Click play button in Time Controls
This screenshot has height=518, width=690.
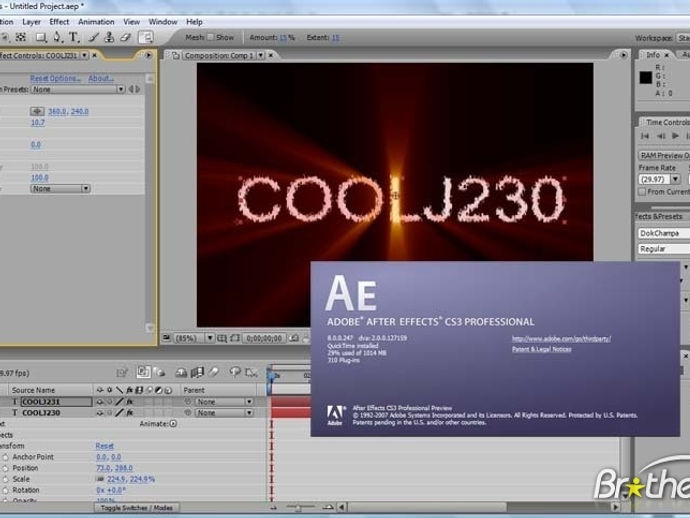tap(675, 136)
